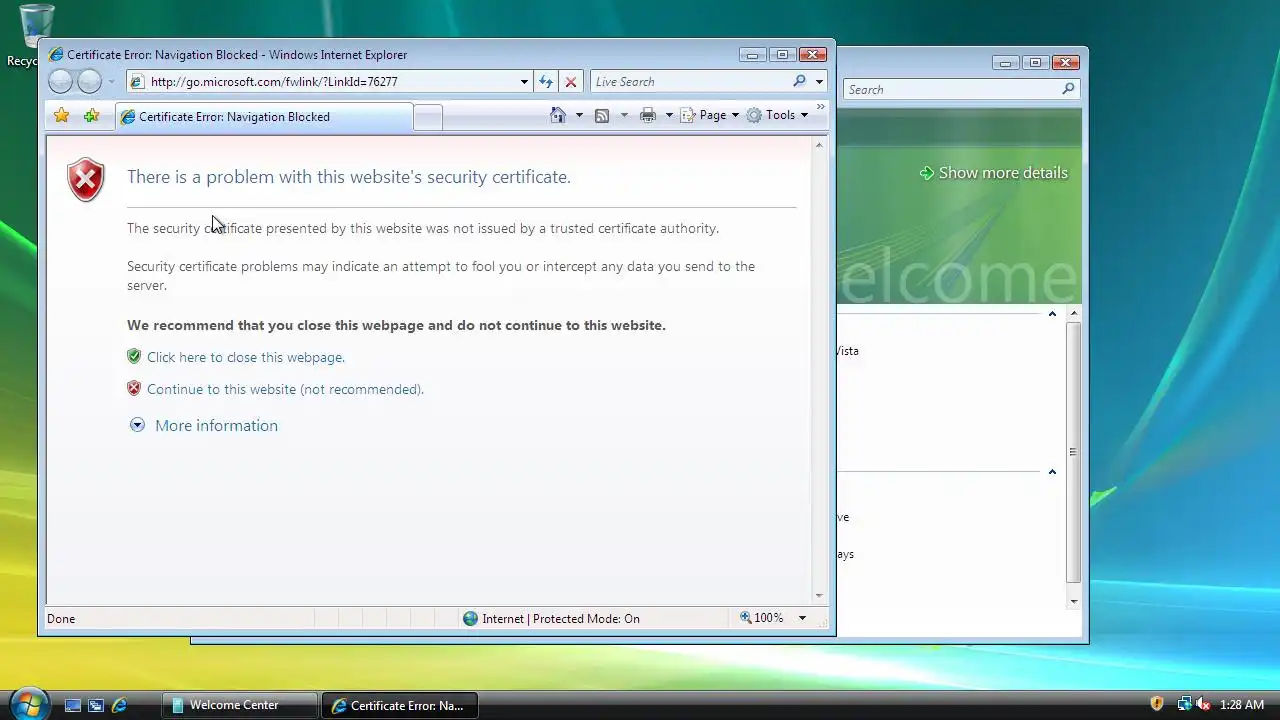This screenshot has width=1280, height=720.
Task: Open the Home button dropdown arrow
Action: pyautogui.click(x=579, y=115)
